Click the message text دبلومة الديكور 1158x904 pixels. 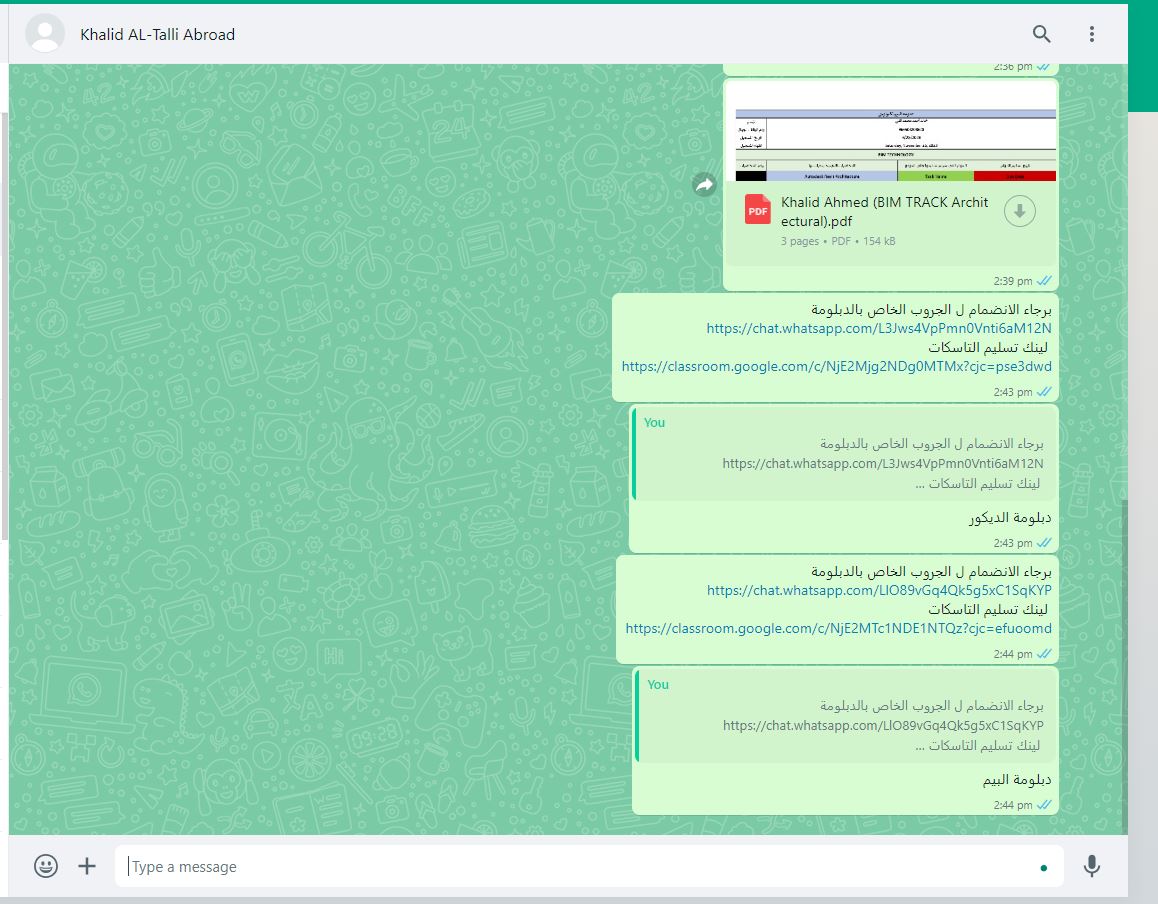tap(1010, 518)
